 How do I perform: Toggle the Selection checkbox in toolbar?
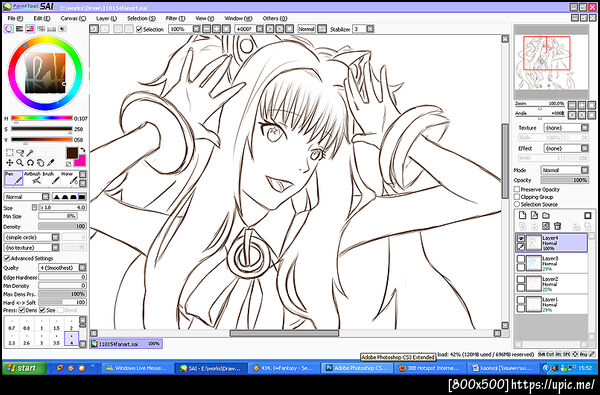coord(139,29)
